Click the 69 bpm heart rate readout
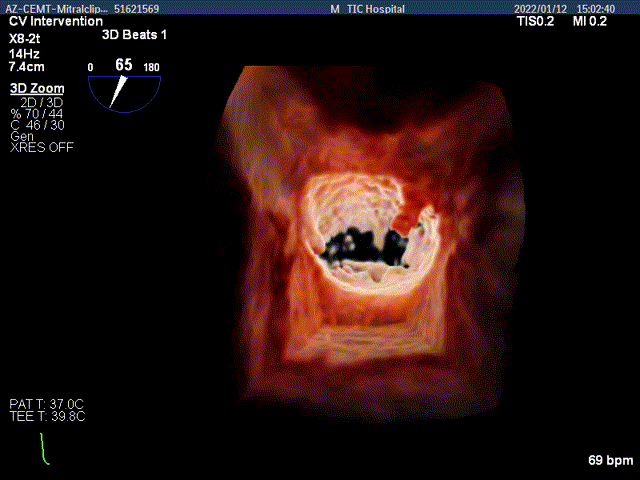The image size is (640, 480). coord(610,461)
